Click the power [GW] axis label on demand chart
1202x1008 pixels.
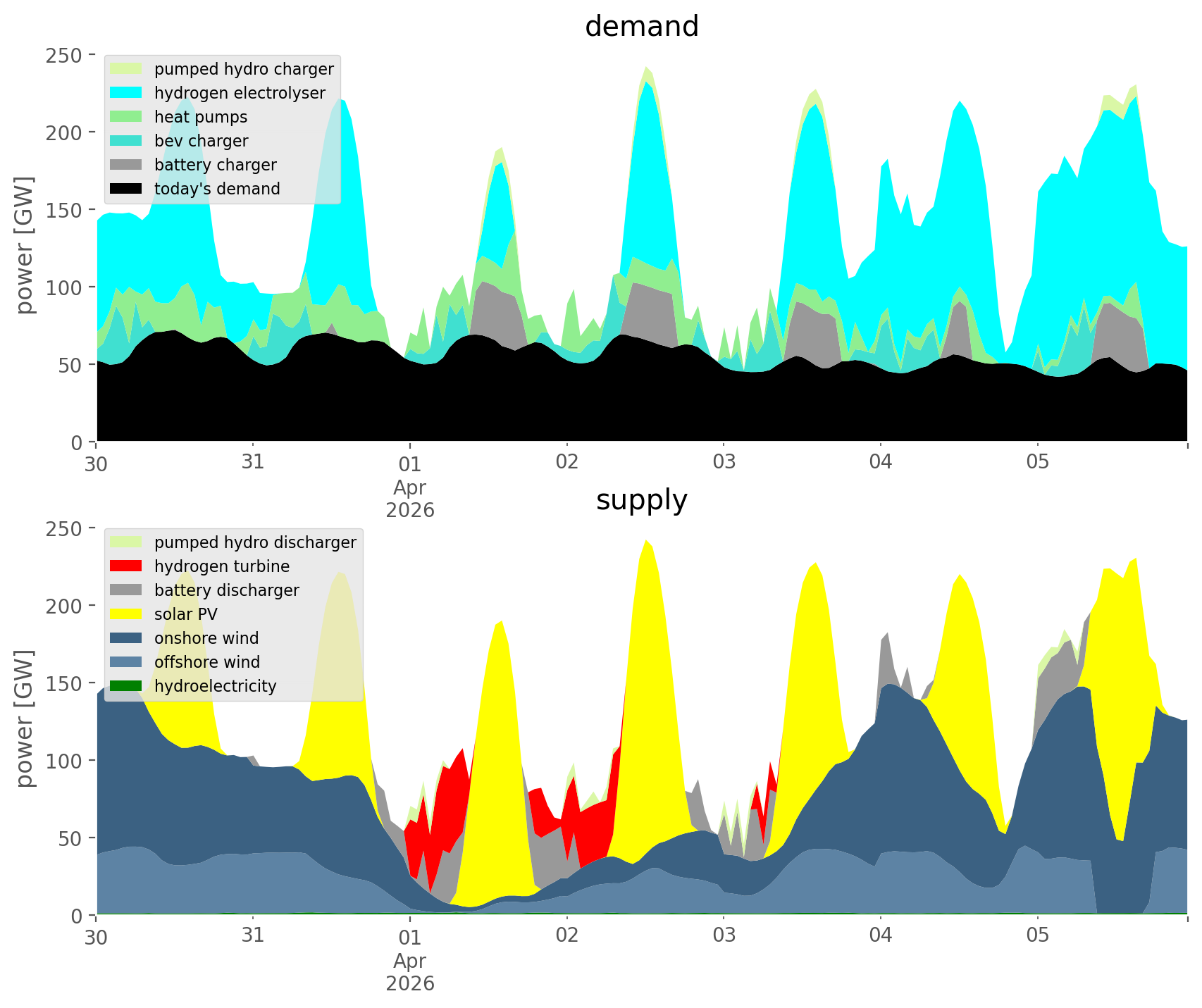click(x=25, y=245)
